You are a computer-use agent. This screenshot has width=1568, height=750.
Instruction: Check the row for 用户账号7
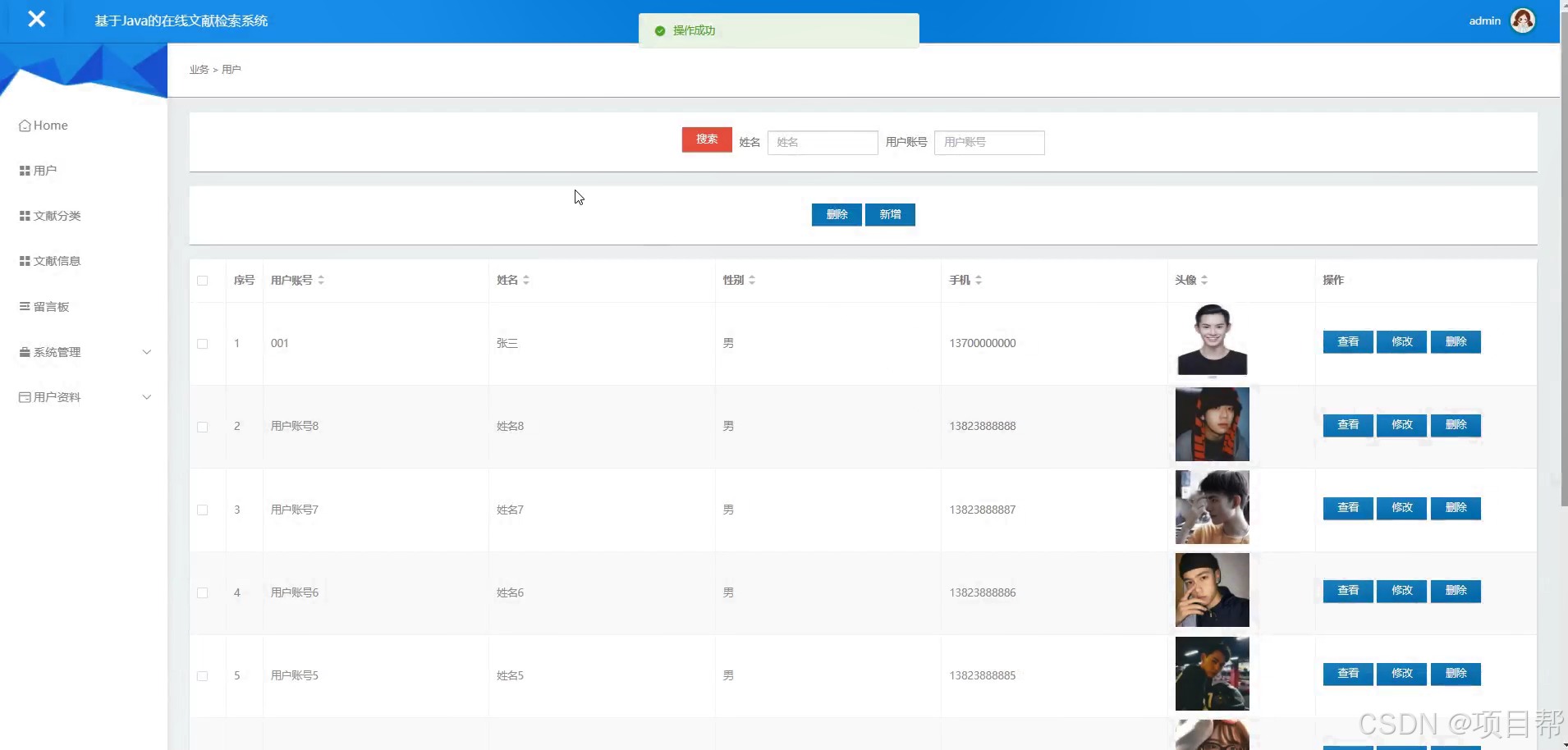(203, 510)
